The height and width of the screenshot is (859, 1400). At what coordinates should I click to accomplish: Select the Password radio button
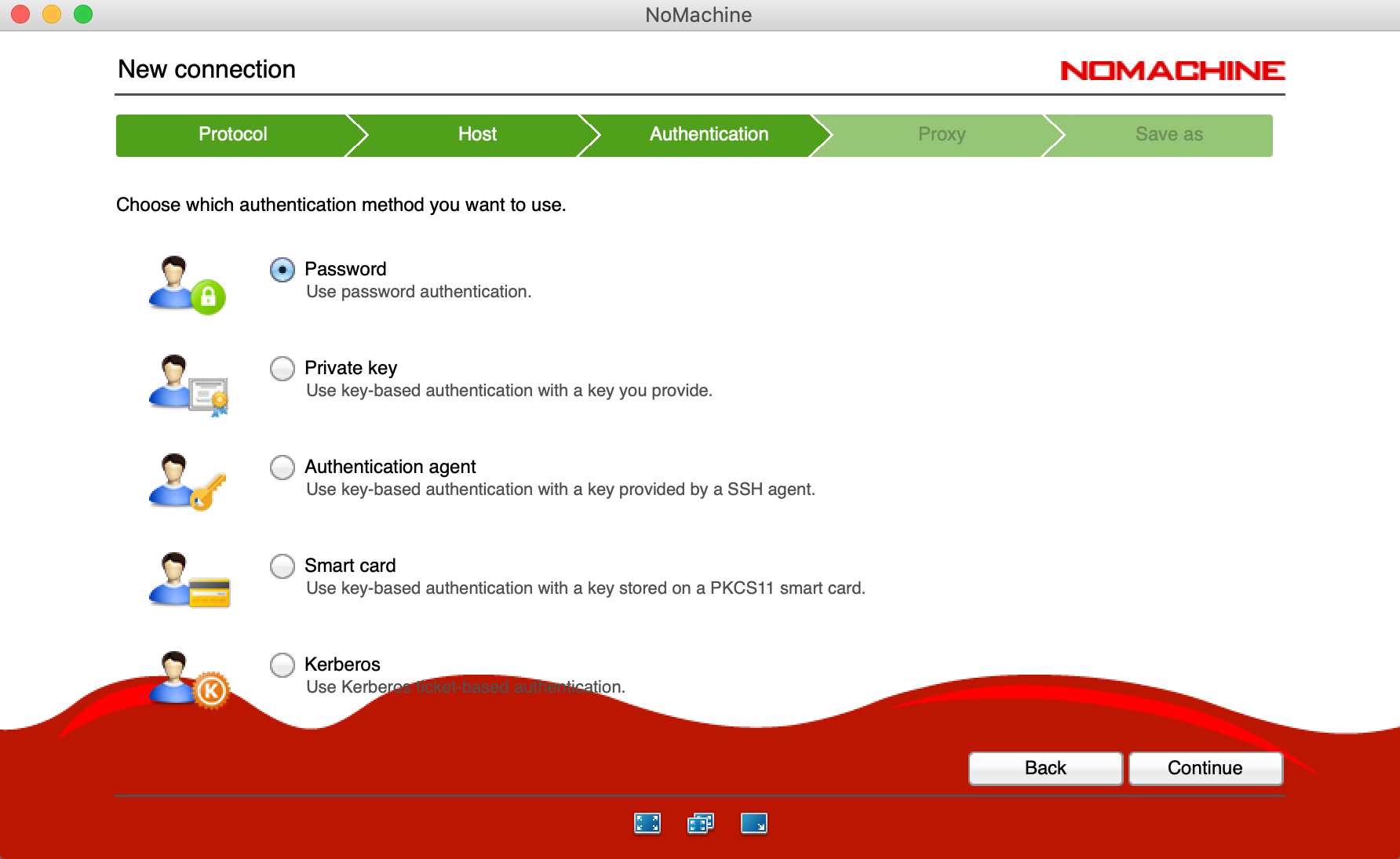(x=283, y=270)
